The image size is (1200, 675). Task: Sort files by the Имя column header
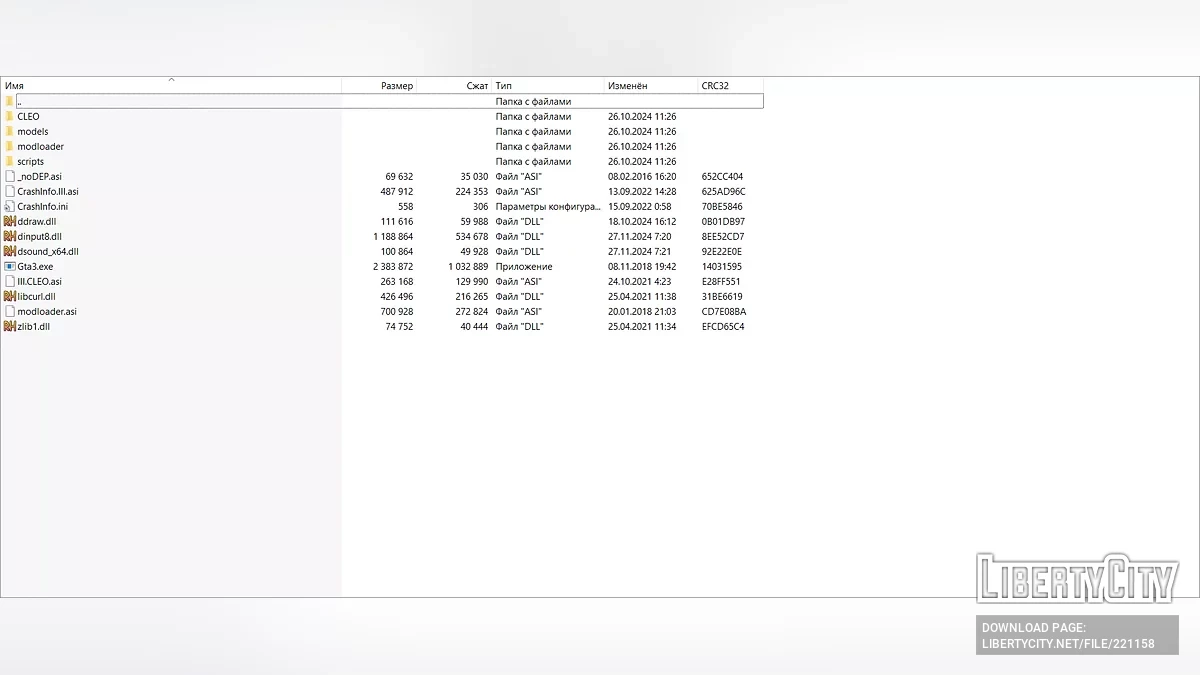(x=15, y=86)
